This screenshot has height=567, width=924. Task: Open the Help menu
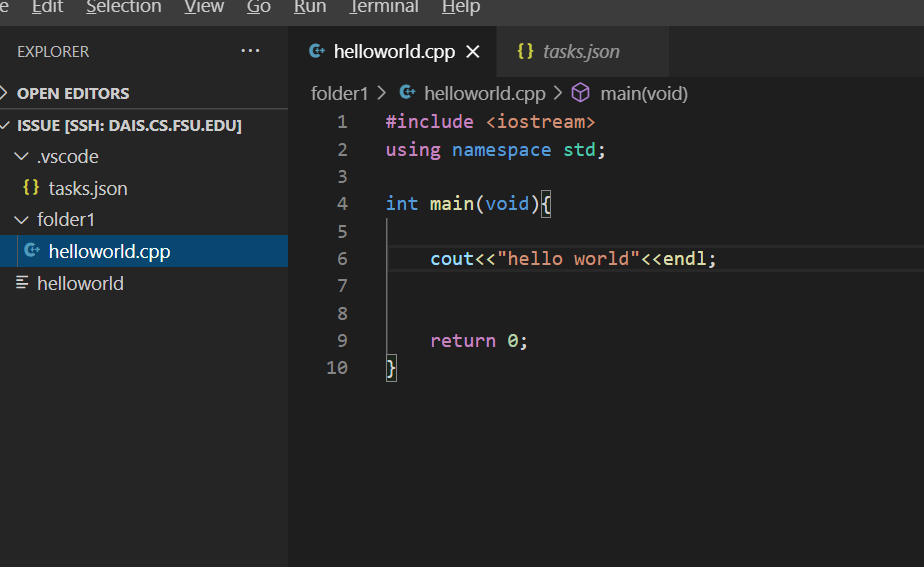point(461,7)
